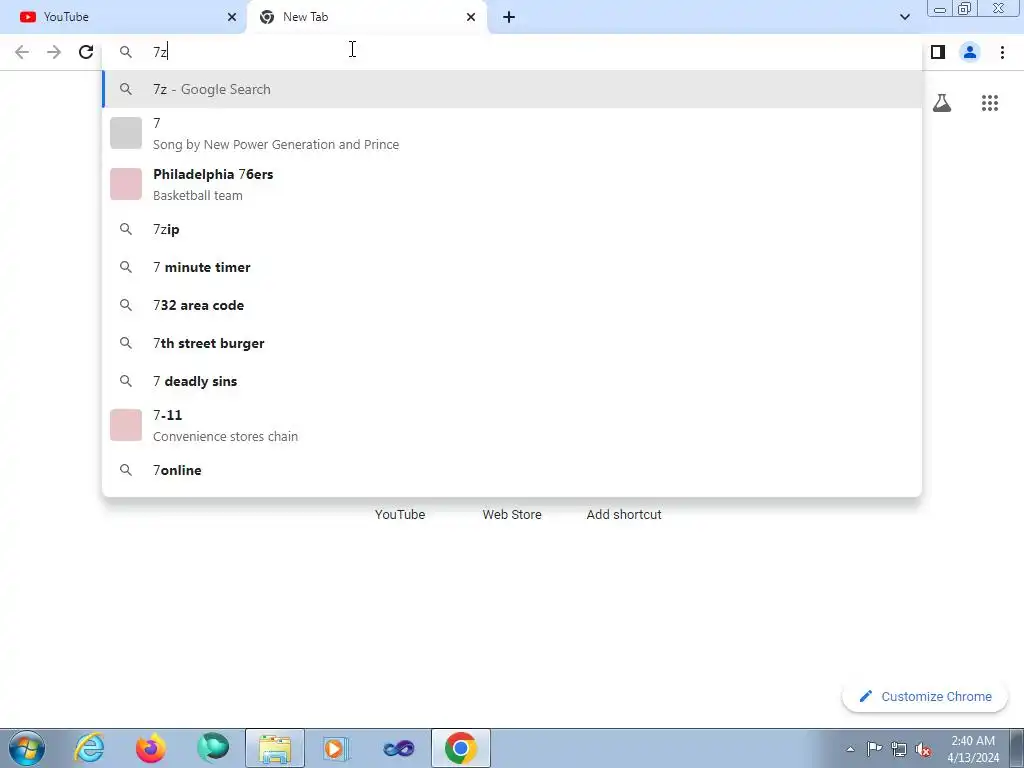Viewport: 1024px width, 768px height.
Task: Open Chrome side panel icon
Action: pos(938,52)
